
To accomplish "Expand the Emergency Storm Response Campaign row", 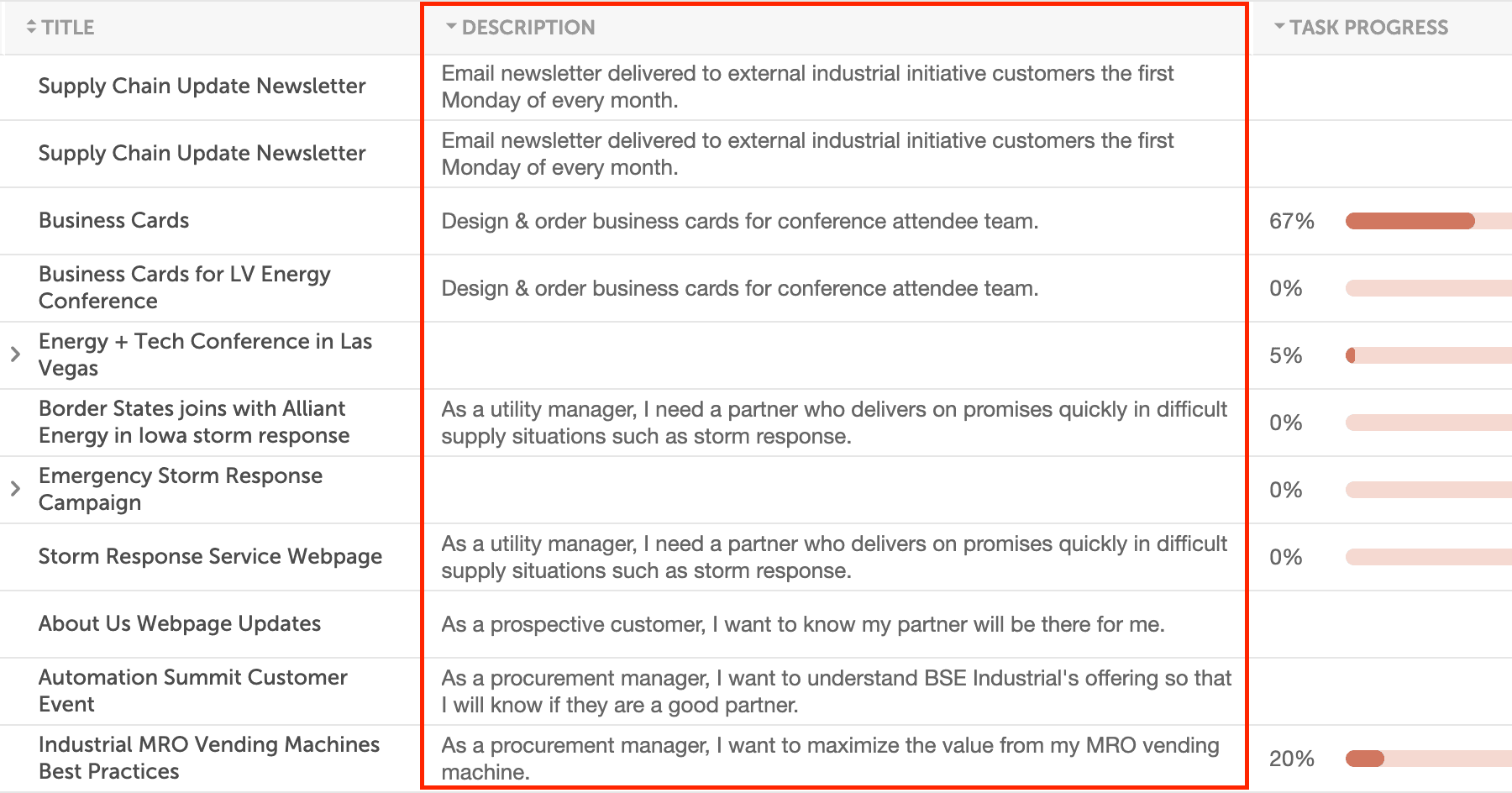I will (15, 489).
